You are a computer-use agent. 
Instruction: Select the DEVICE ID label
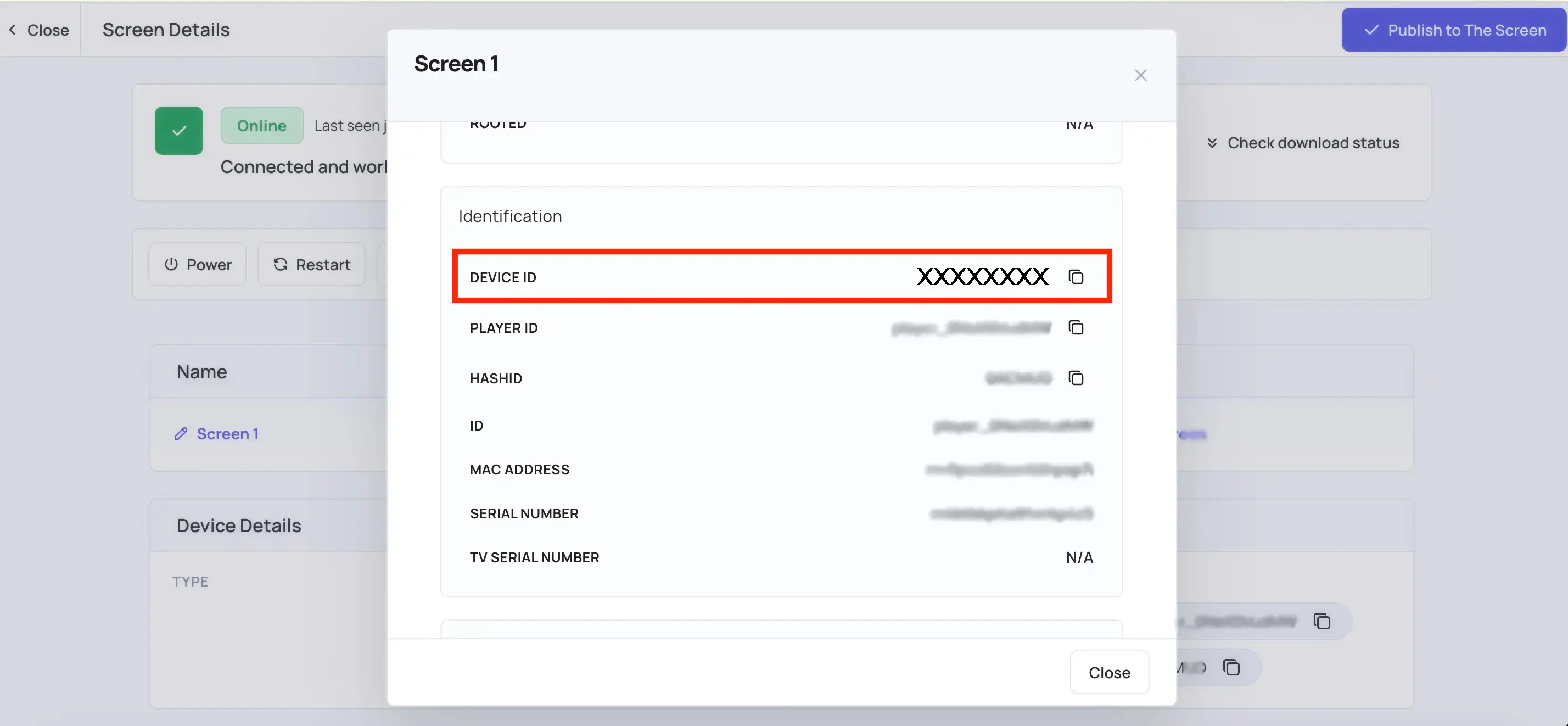(x=503, y=277)
